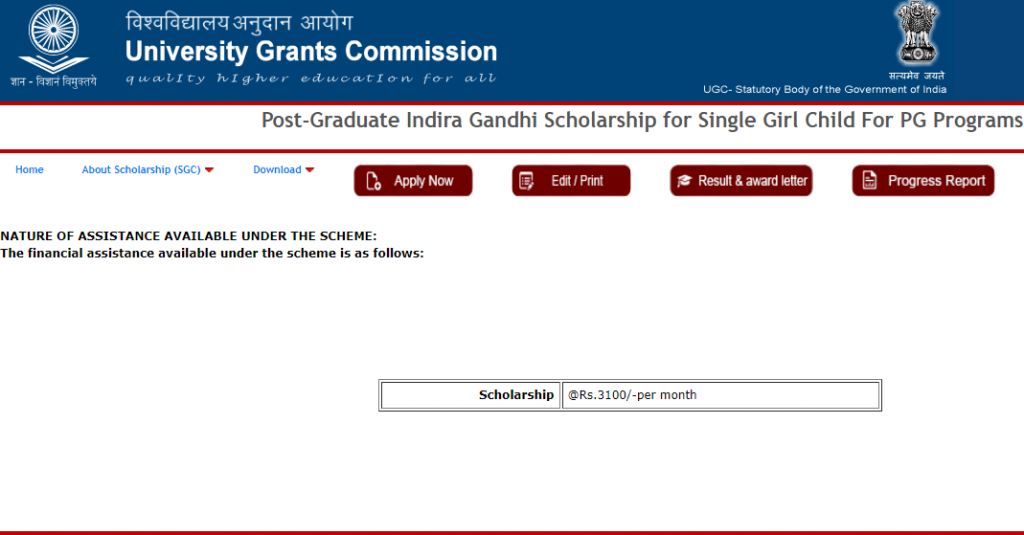1024x535 pixels.
Task: Click the form icon on Edit / Print
Action: tap(526, 181)
